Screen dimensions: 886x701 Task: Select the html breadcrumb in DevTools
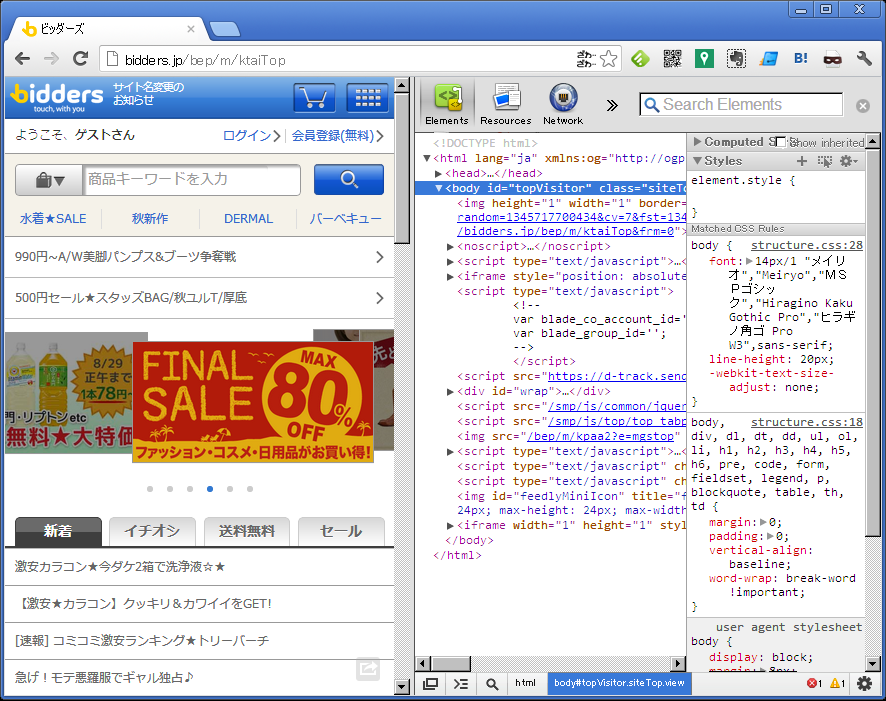tap(525, 683)
